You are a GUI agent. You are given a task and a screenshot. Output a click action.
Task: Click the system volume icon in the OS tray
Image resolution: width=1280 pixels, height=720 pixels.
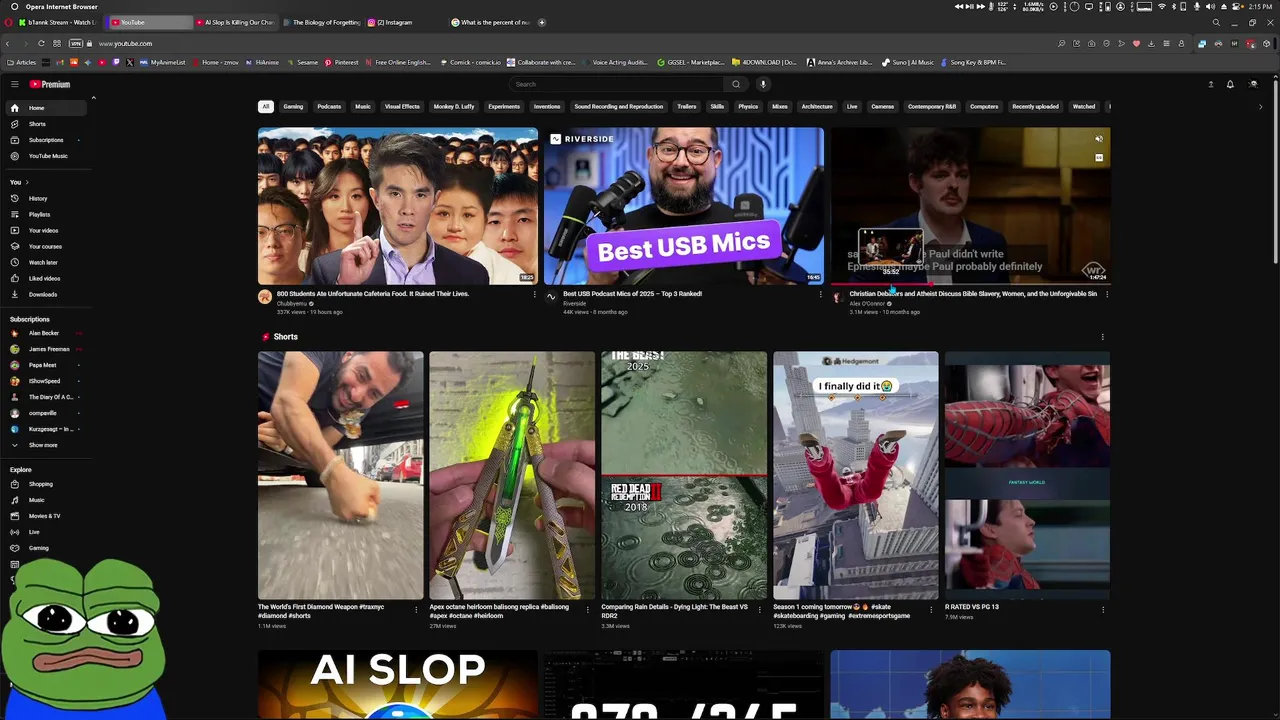point(1210,7)
